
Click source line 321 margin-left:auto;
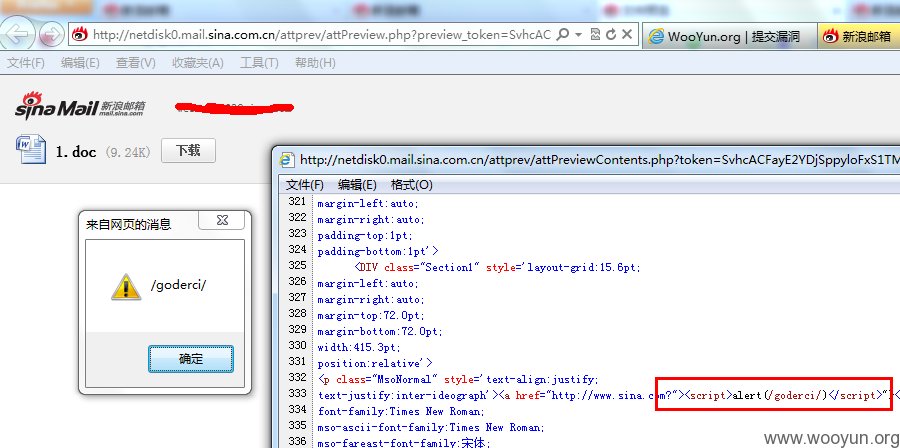(368, 203)
